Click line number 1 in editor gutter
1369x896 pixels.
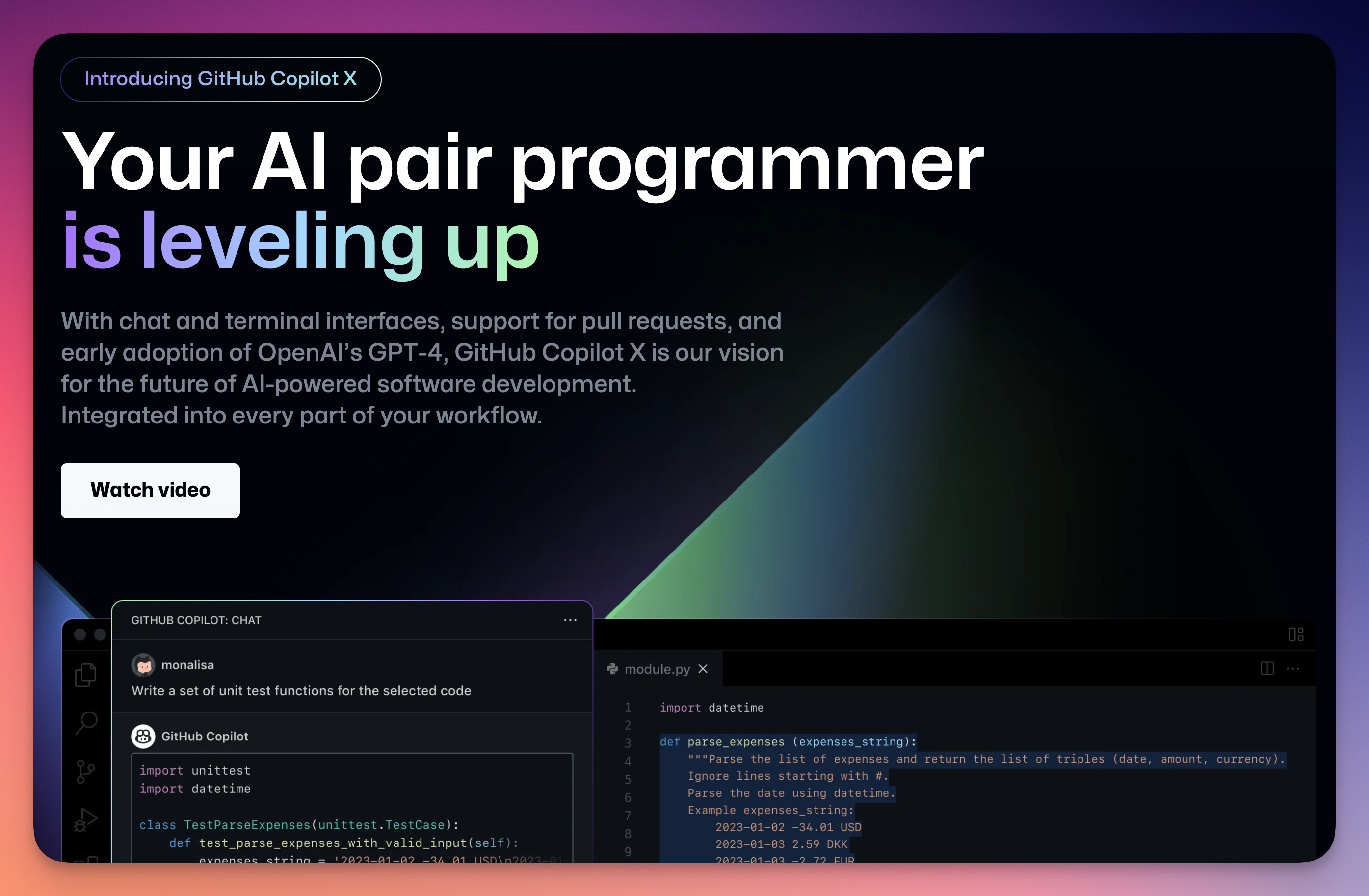[628, 708]
